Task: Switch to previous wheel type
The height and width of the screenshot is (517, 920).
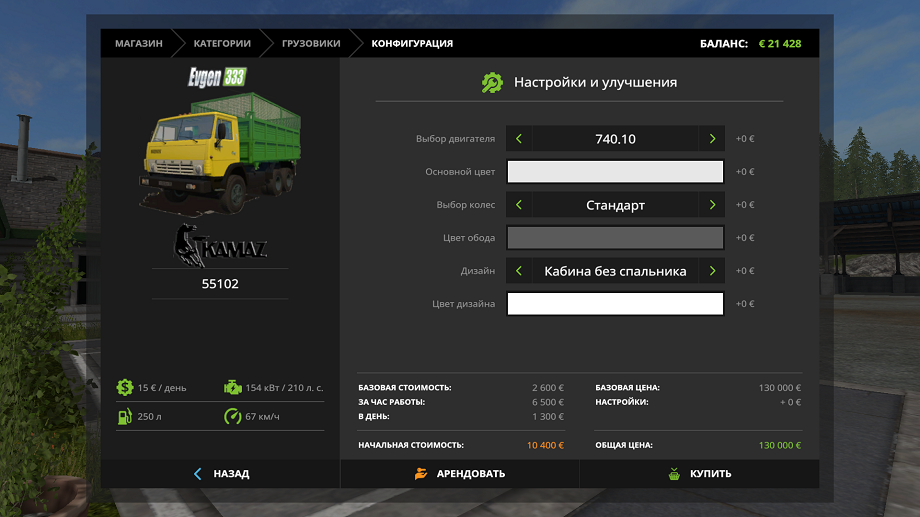Action: (519, 205)
